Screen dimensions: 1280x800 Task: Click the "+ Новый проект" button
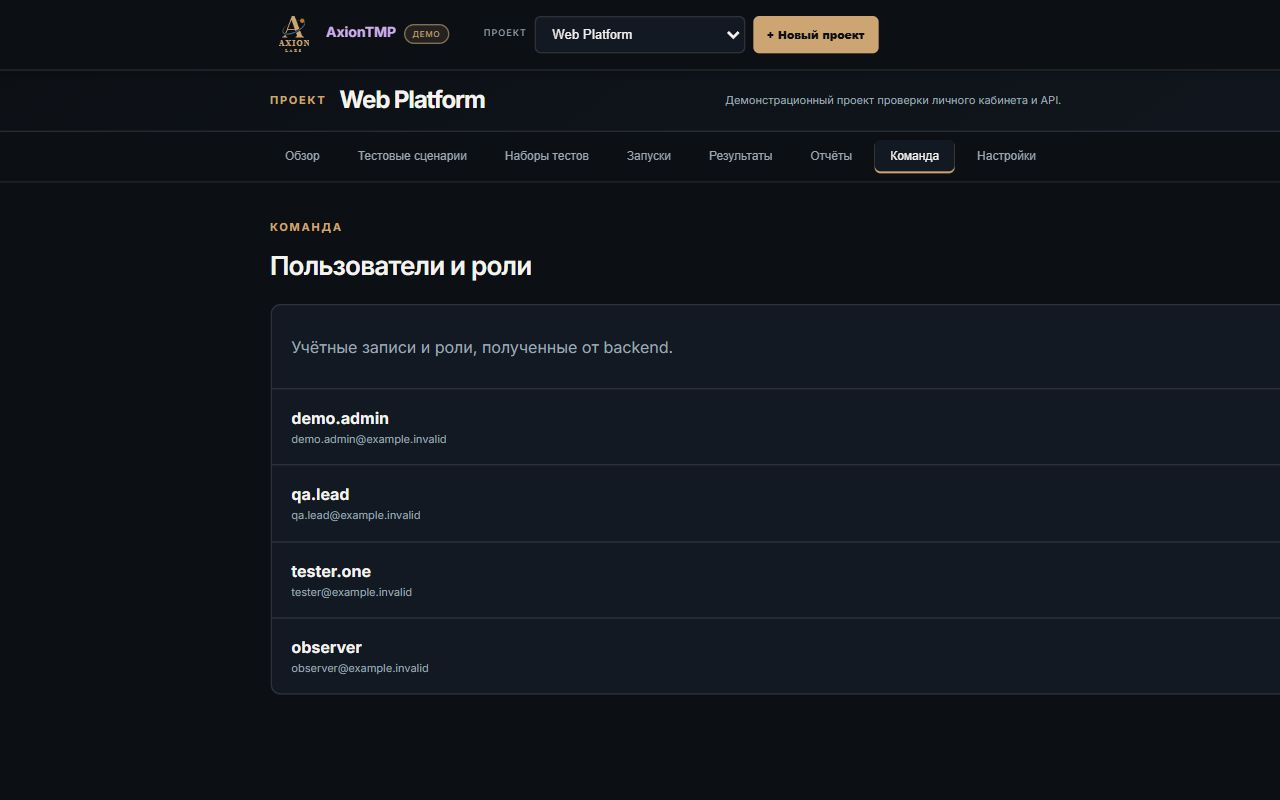816,34
